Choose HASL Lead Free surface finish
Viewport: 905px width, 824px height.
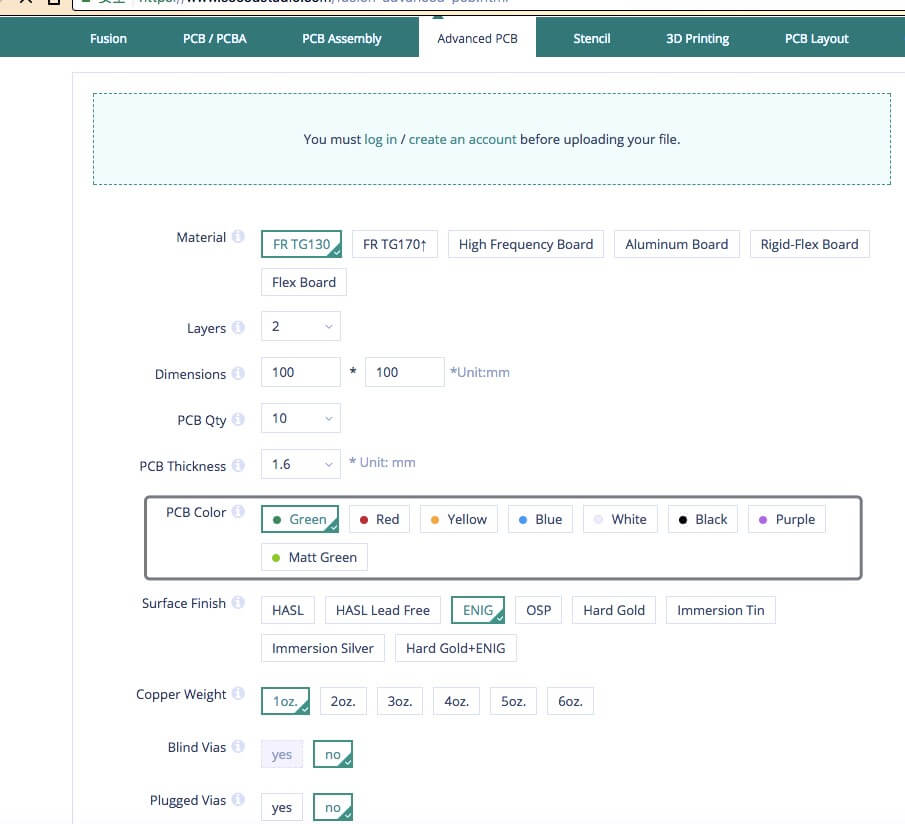pyautogui.click(x=382, y=610)
